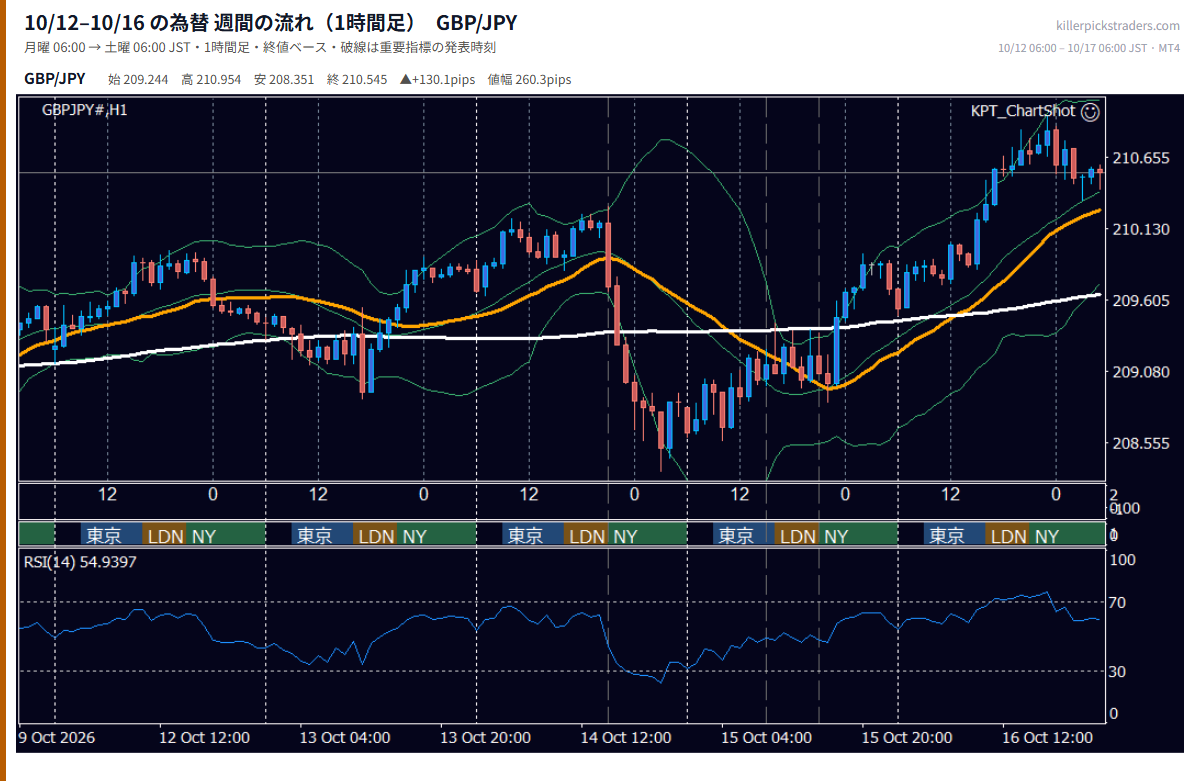Open the killerpickstraders.com link

1118,26
